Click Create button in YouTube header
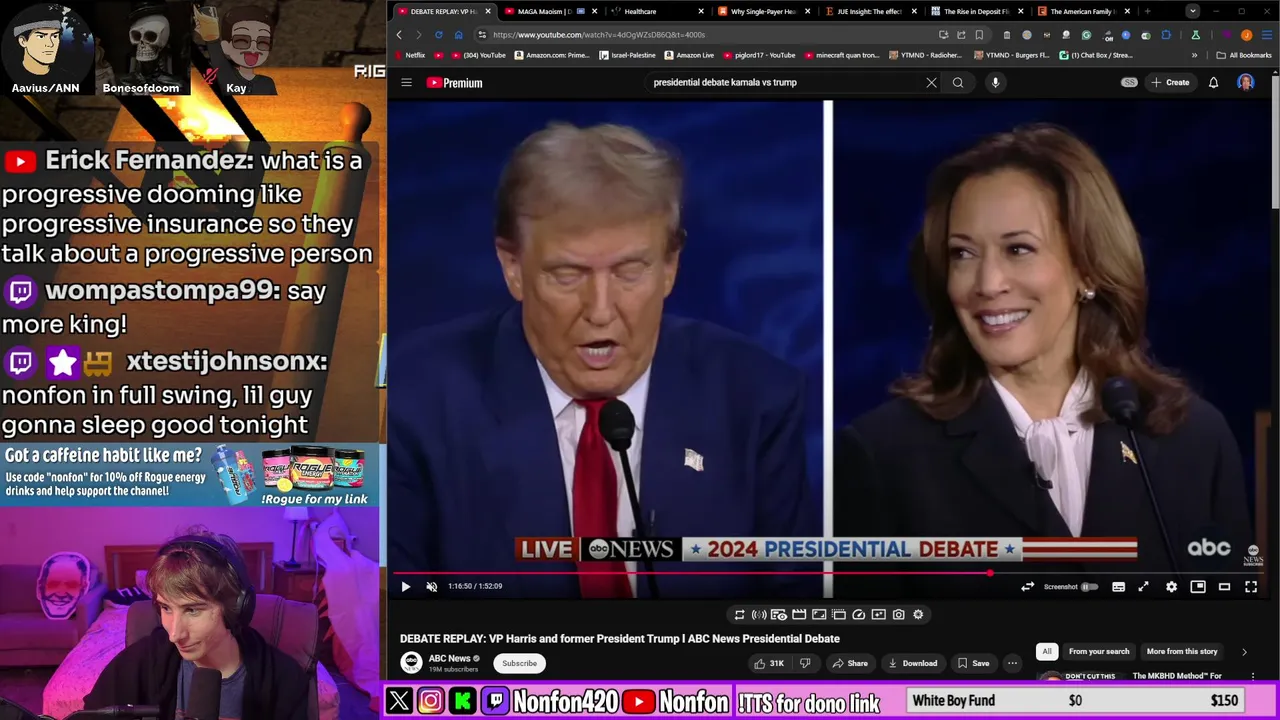This screenshot has width=1280, height=720. tap(1171, 83)
